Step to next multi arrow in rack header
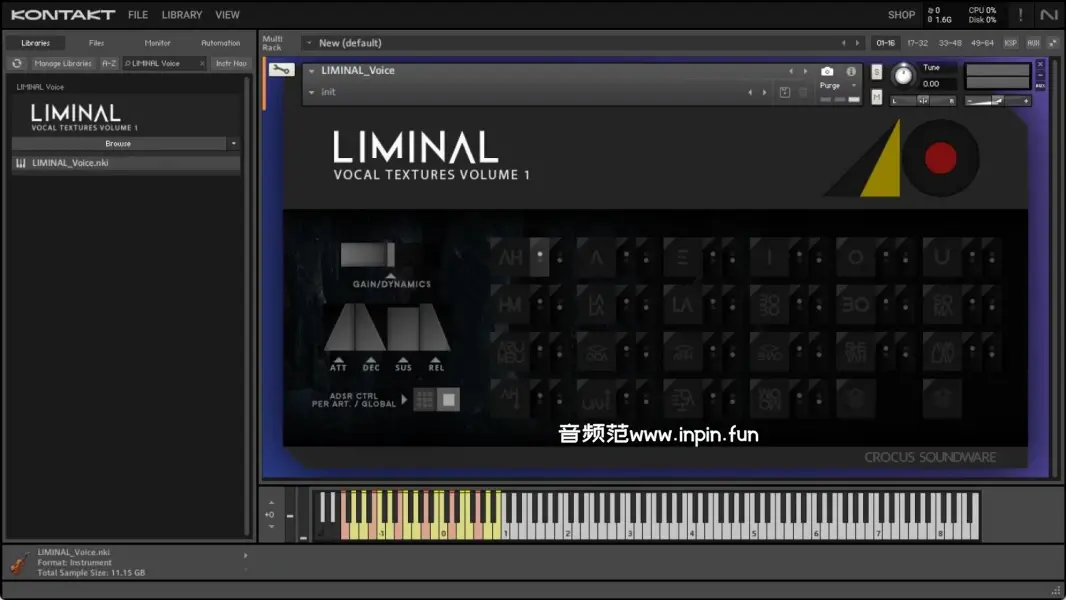This screenshot has height=600, width=1066. 857,43
